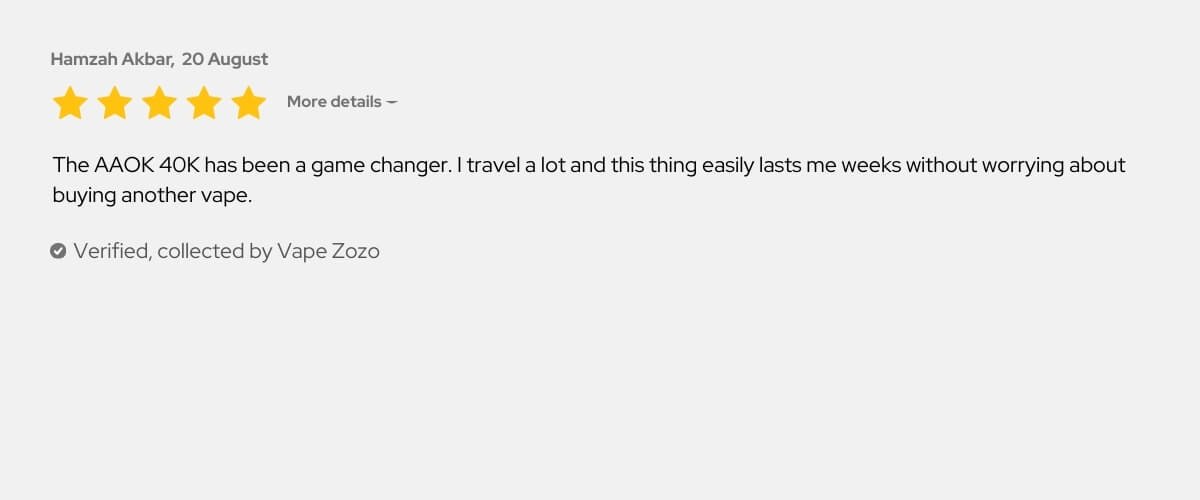Image resolution: width=1200 pixels, height=500 pixels.
Task: Click the verified checkmark badge icon
Action: [x=58, y=251]
